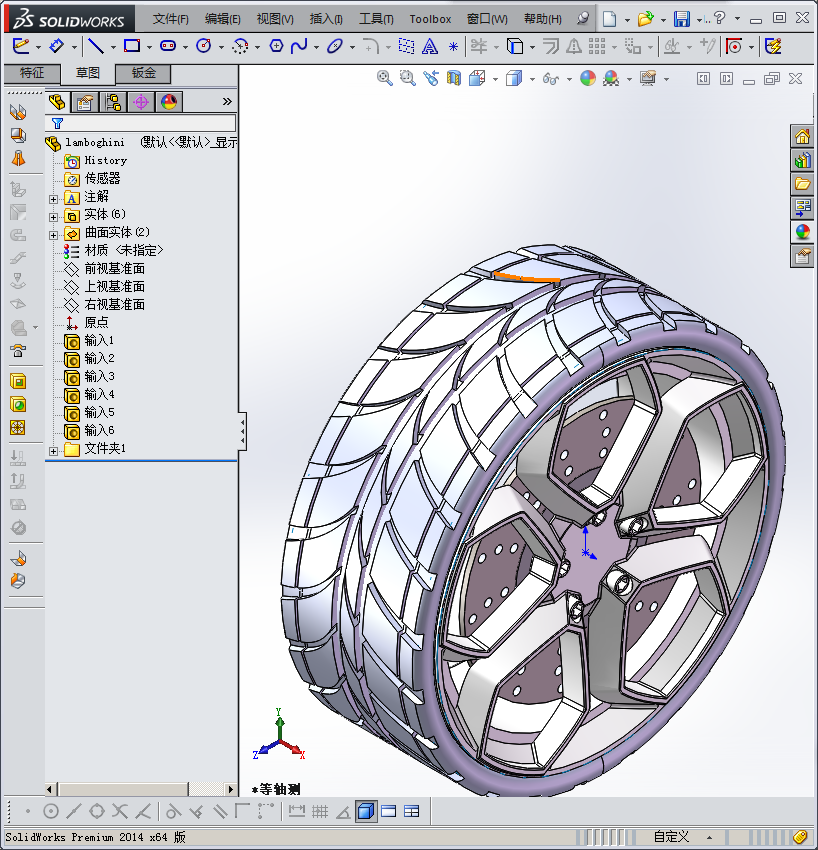Open the 工具(T) menu
The image size is (818, 850).
coord(376,19)
